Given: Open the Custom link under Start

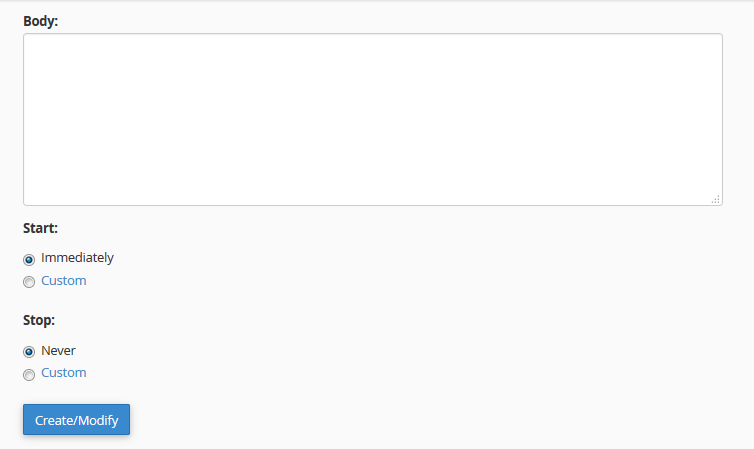Looking at the screenshot, I should click(63, 280).
